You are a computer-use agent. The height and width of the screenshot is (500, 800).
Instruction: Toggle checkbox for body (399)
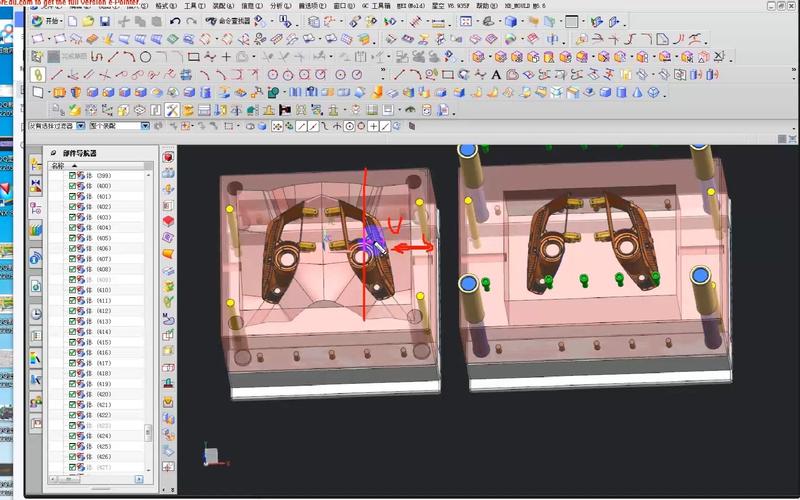click(x=72, y=176)
